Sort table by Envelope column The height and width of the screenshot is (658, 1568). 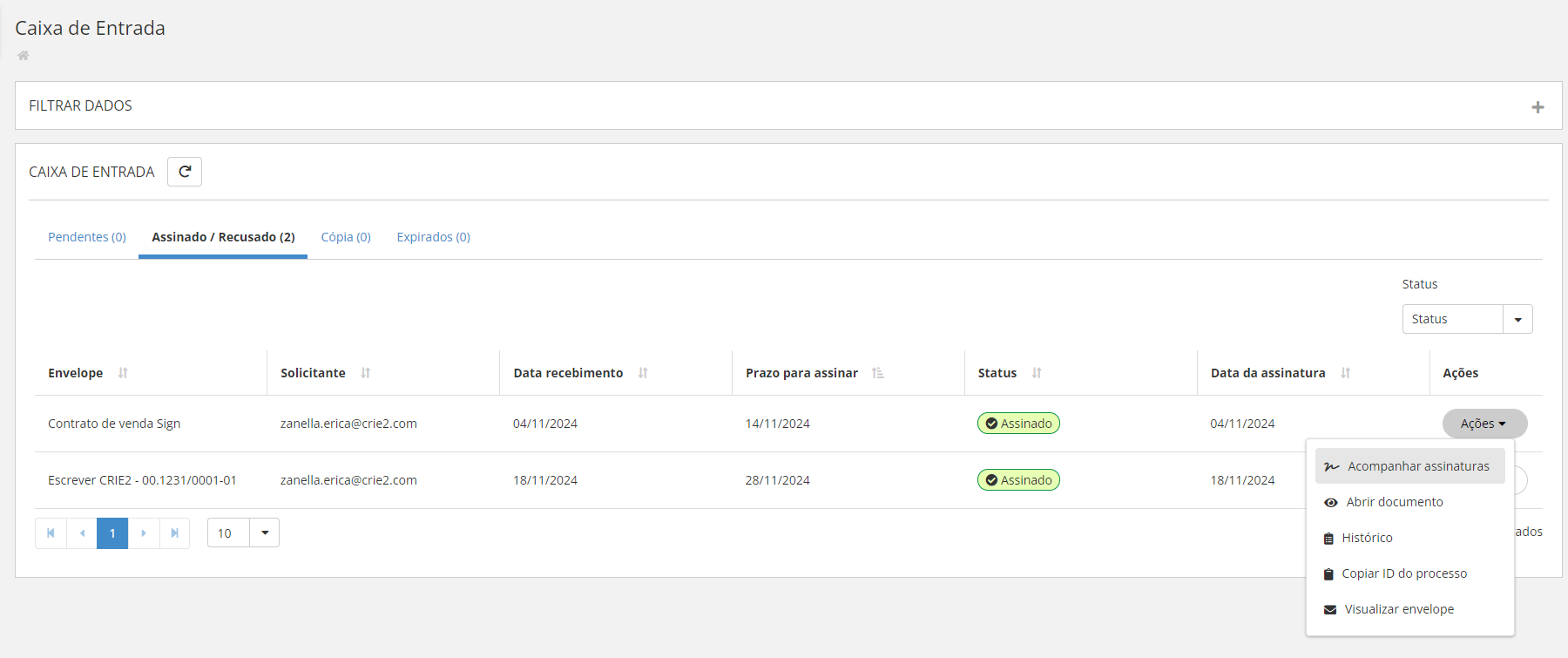coord(123,373)
